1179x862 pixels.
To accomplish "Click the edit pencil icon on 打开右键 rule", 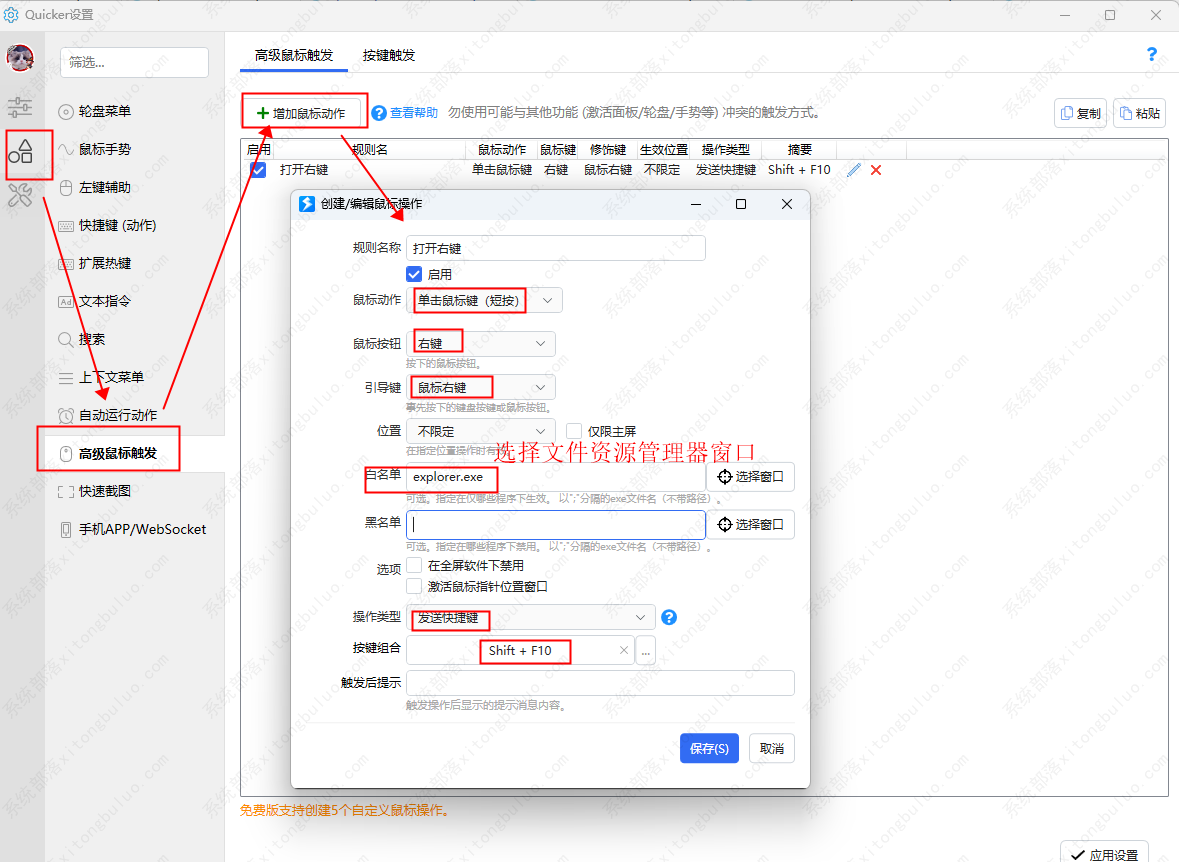I will coord(854,170).
